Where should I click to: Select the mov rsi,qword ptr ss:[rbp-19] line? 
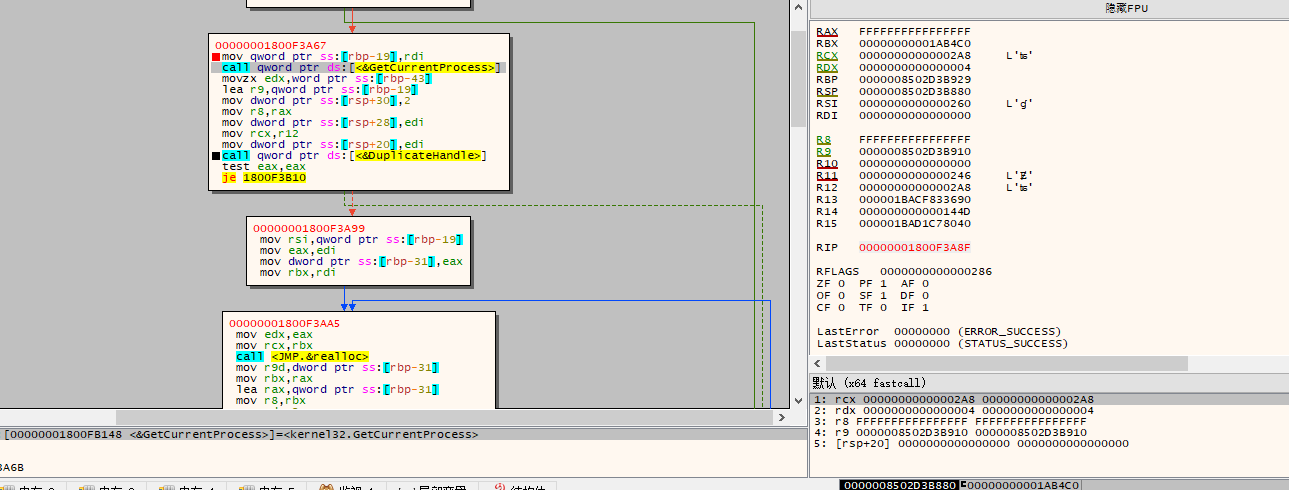[x=361, y=240]
